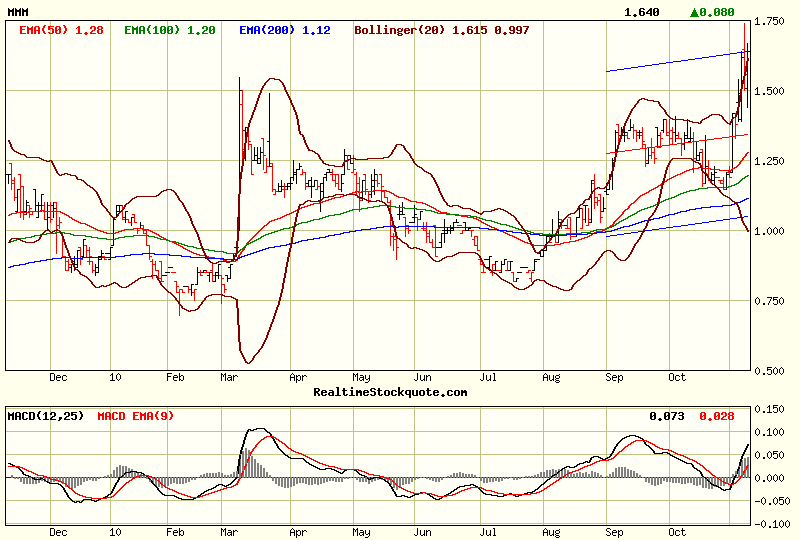Click the 10 year label under the price chart
The width and height of the screenshot is (800, 540).
coord(115,377)
